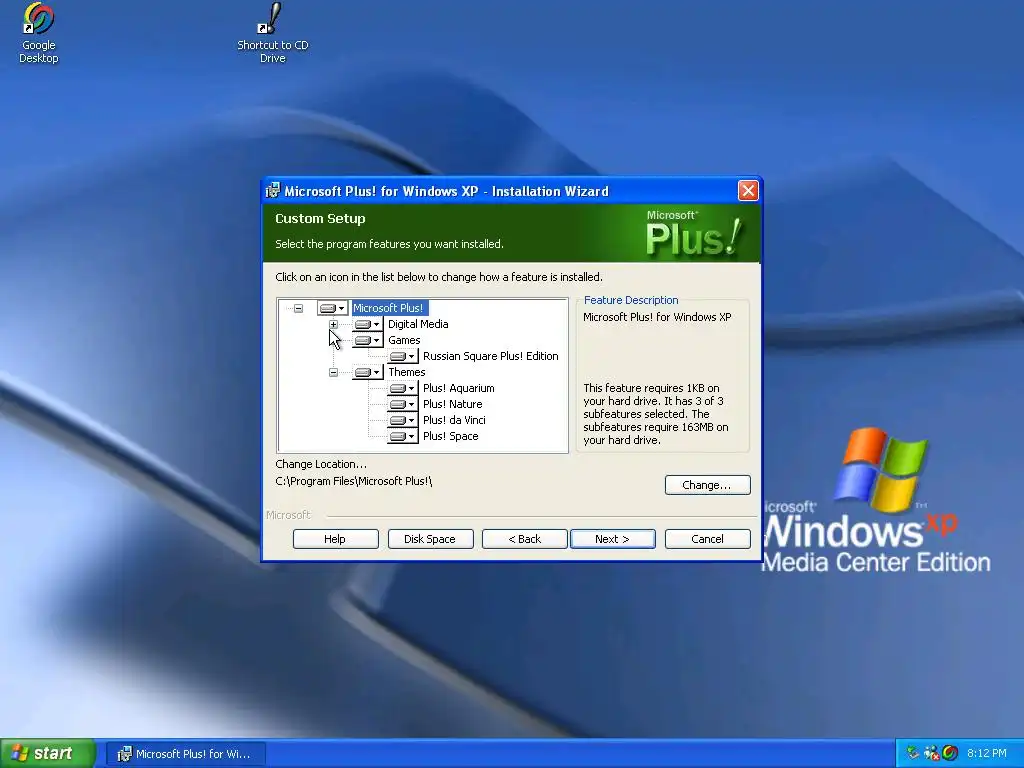The width and height of the screenshot is (1024, 768).
Task: Click the Change... location button
Action: click(707, 485)
